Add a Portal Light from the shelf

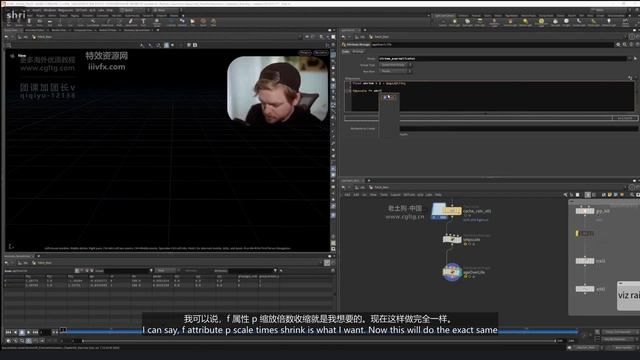(x=594, y=21)
